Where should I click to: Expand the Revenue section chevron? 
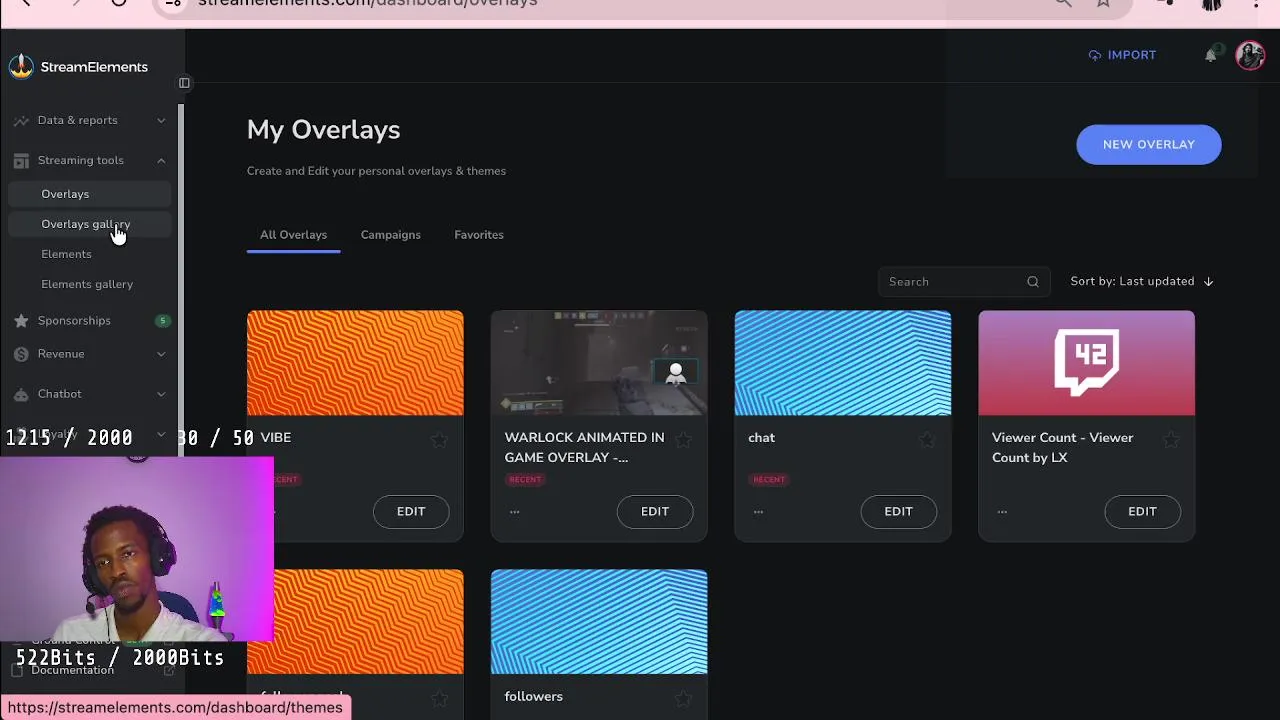point(161,354)
